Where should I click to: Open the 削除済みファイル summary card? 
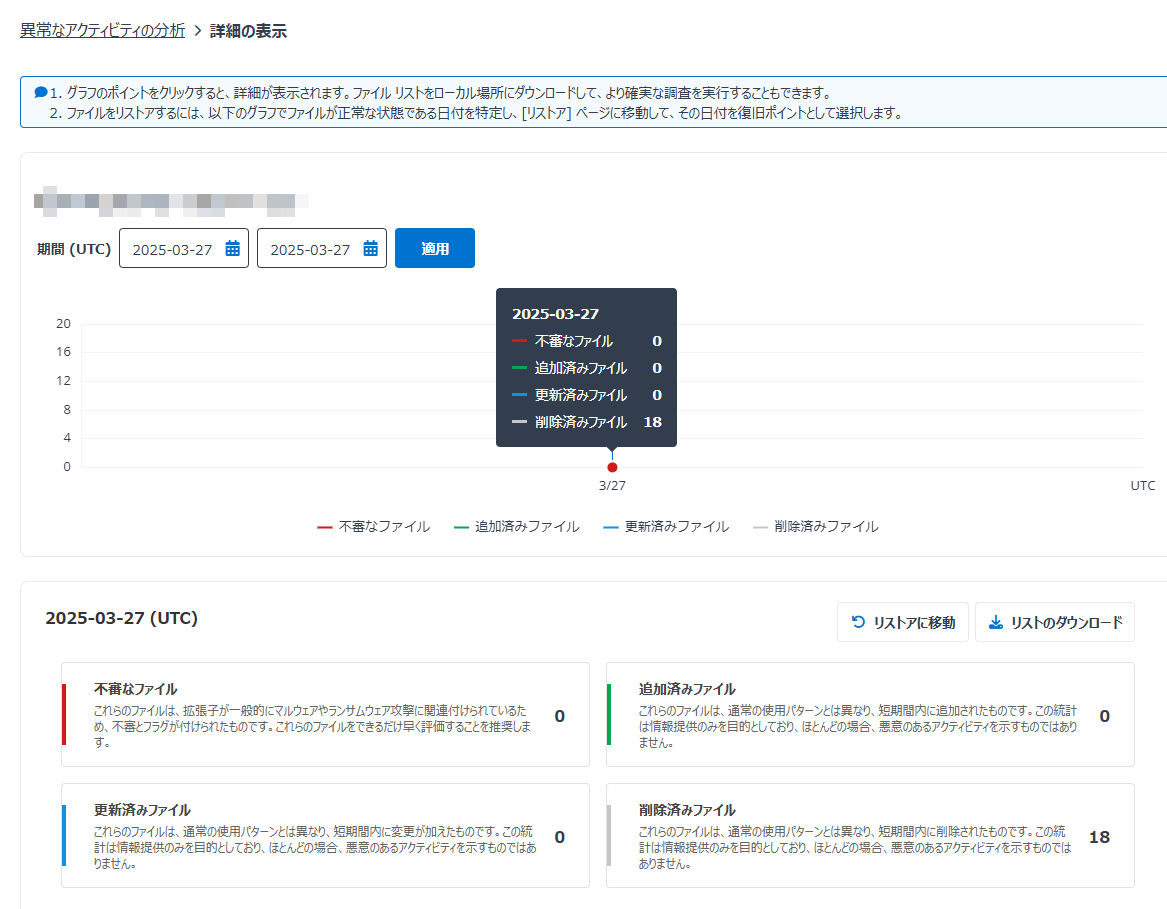pos(870,835)
